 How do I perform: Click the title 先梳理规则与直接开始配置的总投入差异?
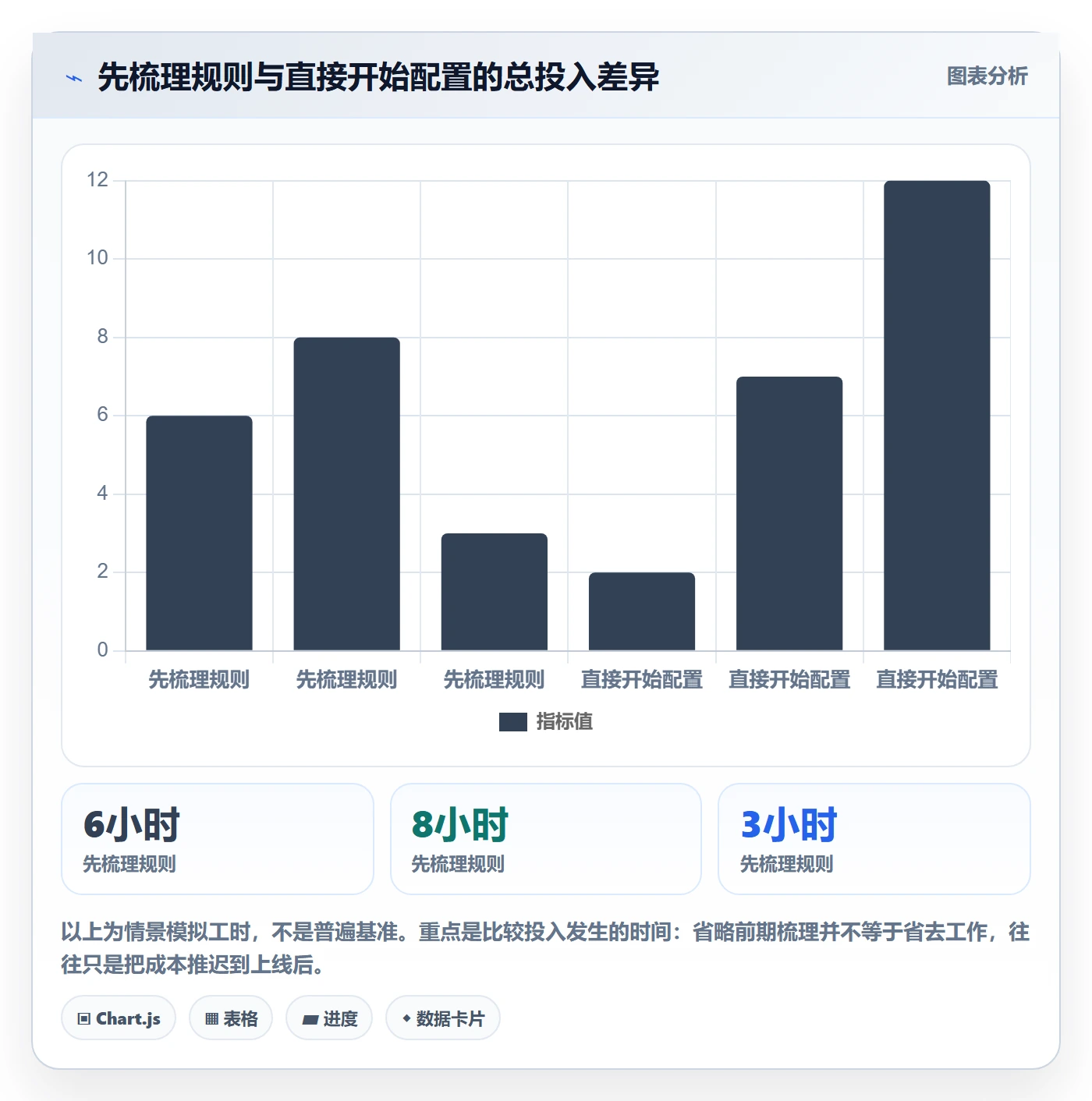(x=378, y=77)
